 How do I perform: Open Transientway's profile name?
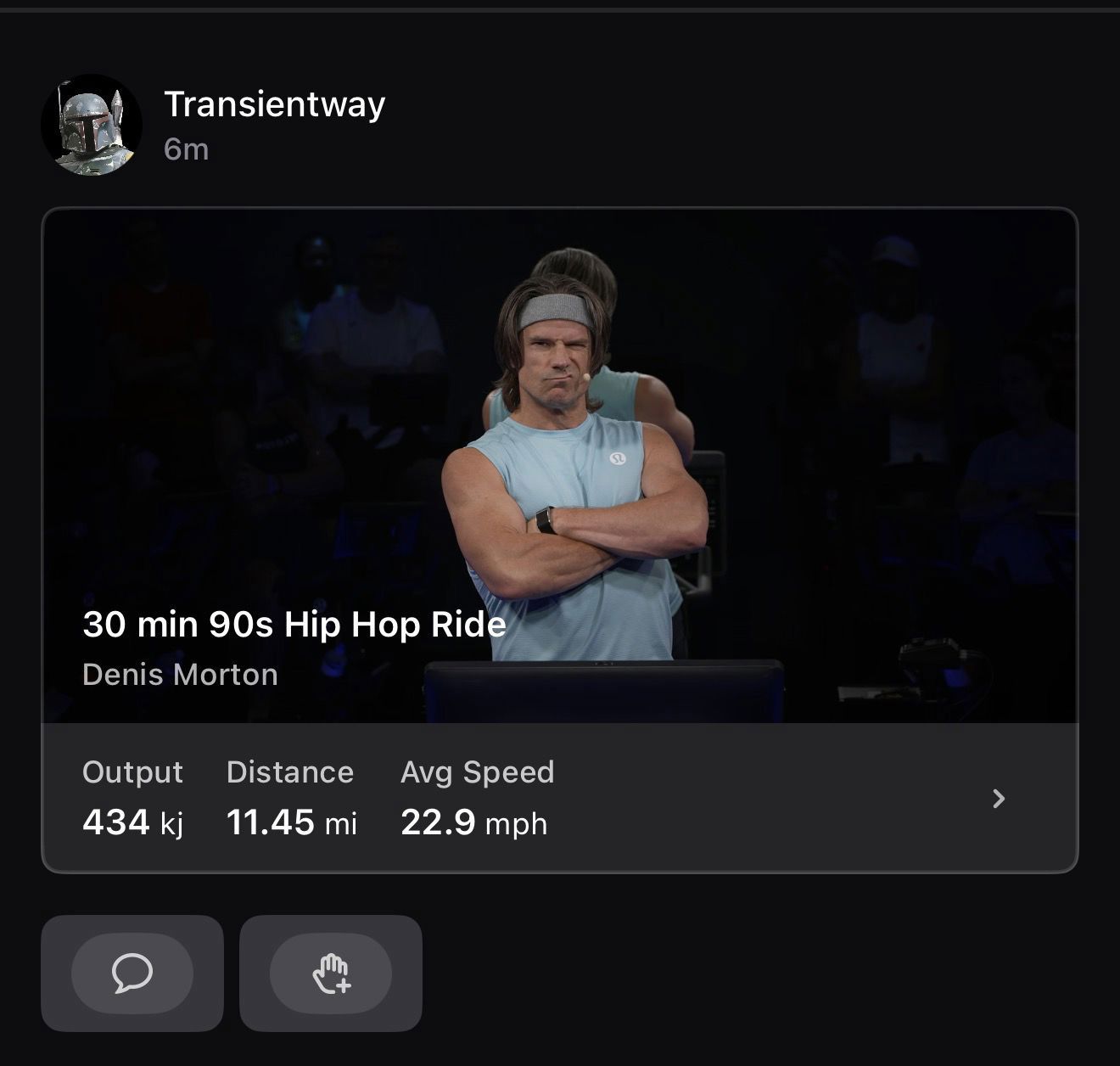(275, 104)
